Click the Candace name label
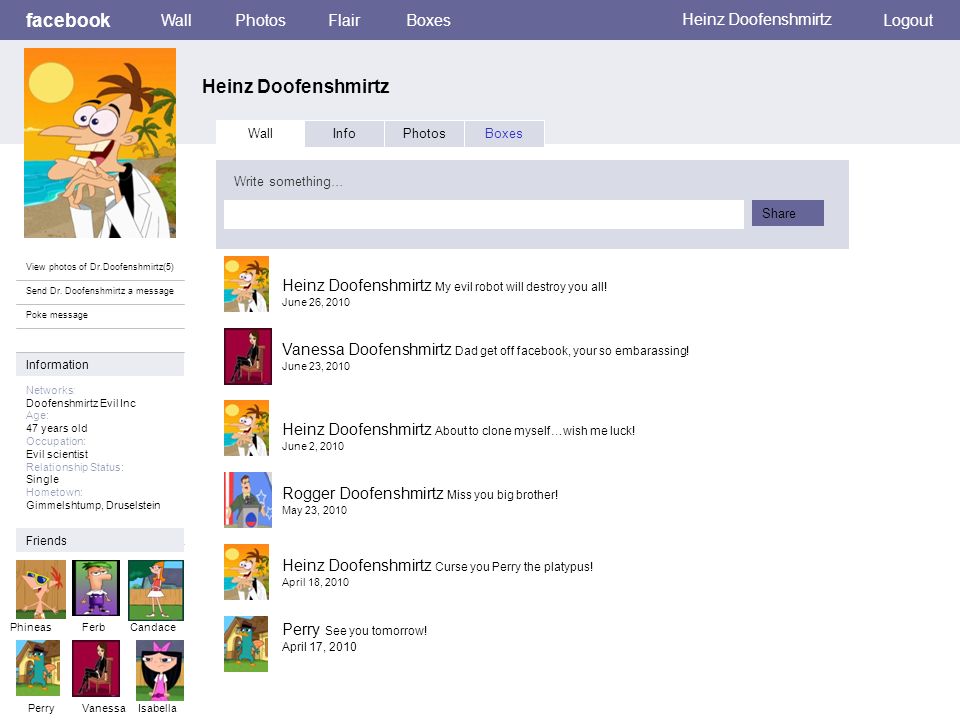The image size is (960, 720). point(153,627)
